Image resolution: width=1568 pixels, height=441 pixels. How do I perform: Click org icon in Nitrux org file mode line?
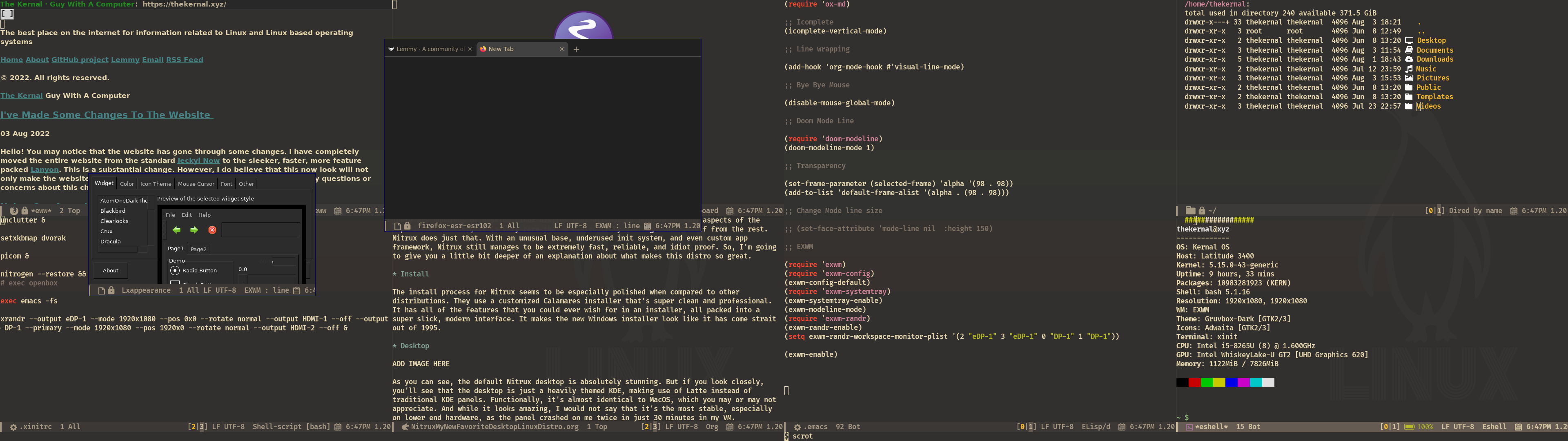click(x=405, y=427)
